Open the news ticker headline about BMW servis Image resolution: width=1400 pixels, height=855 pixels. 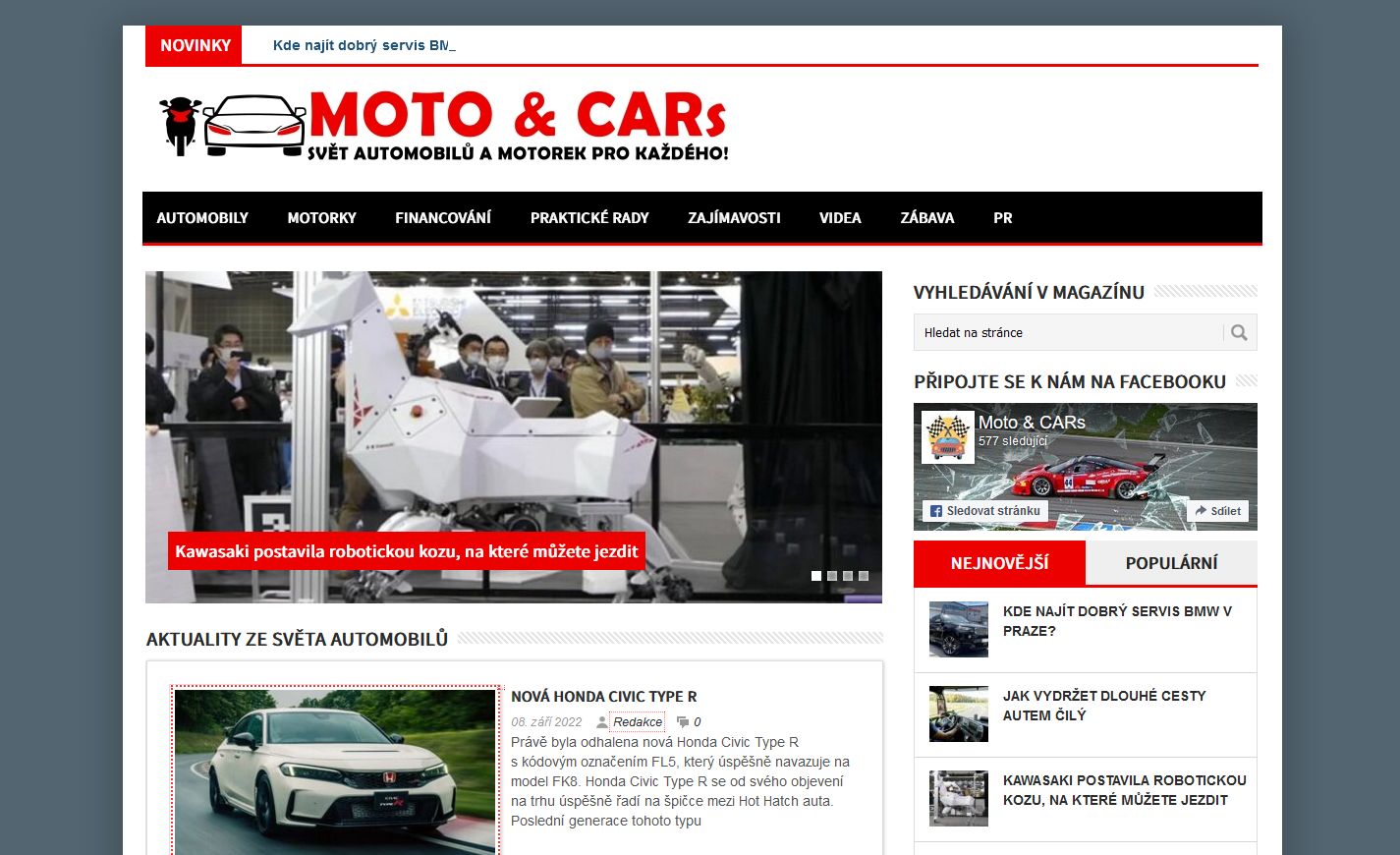[362, 45]
